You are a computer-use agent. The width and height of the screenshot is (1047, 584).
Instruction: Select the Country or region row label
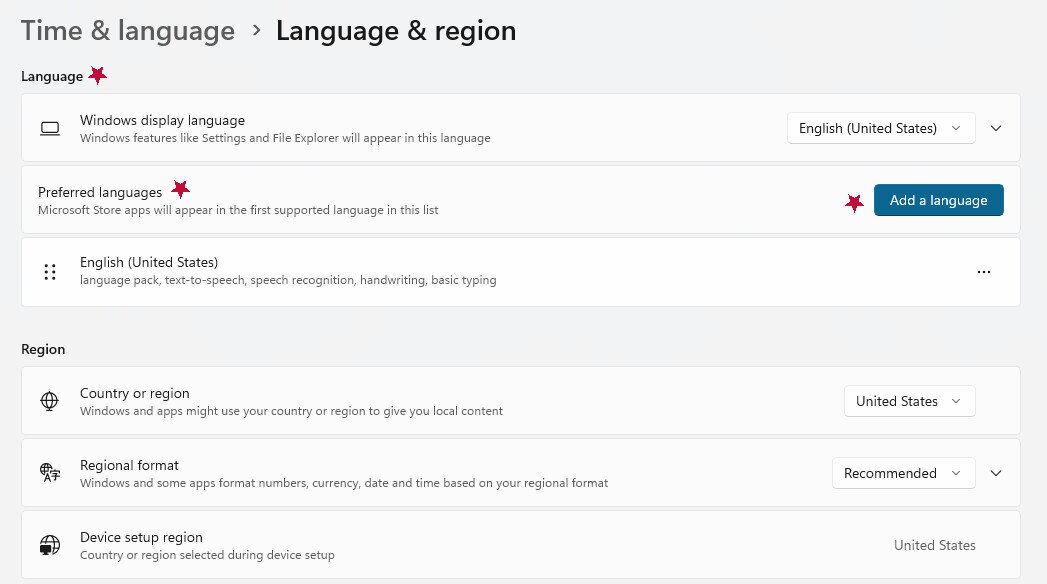(x=135, y=393)
